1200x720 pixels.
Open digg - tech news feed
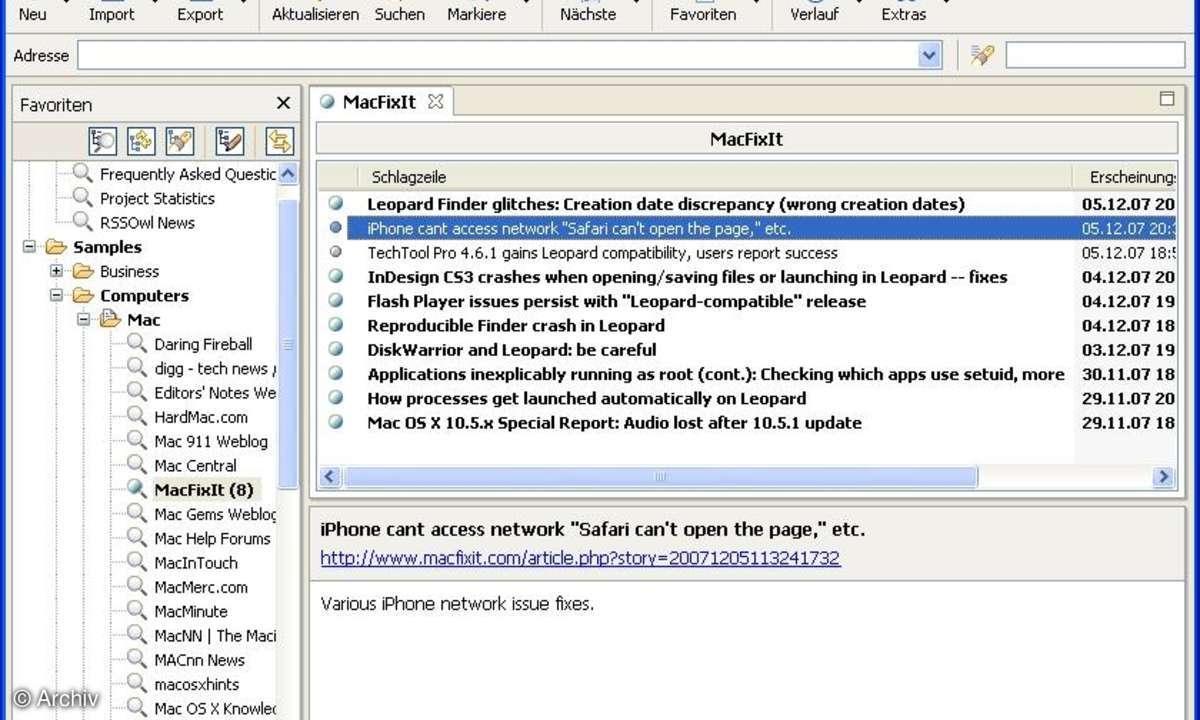coord(214,368)
